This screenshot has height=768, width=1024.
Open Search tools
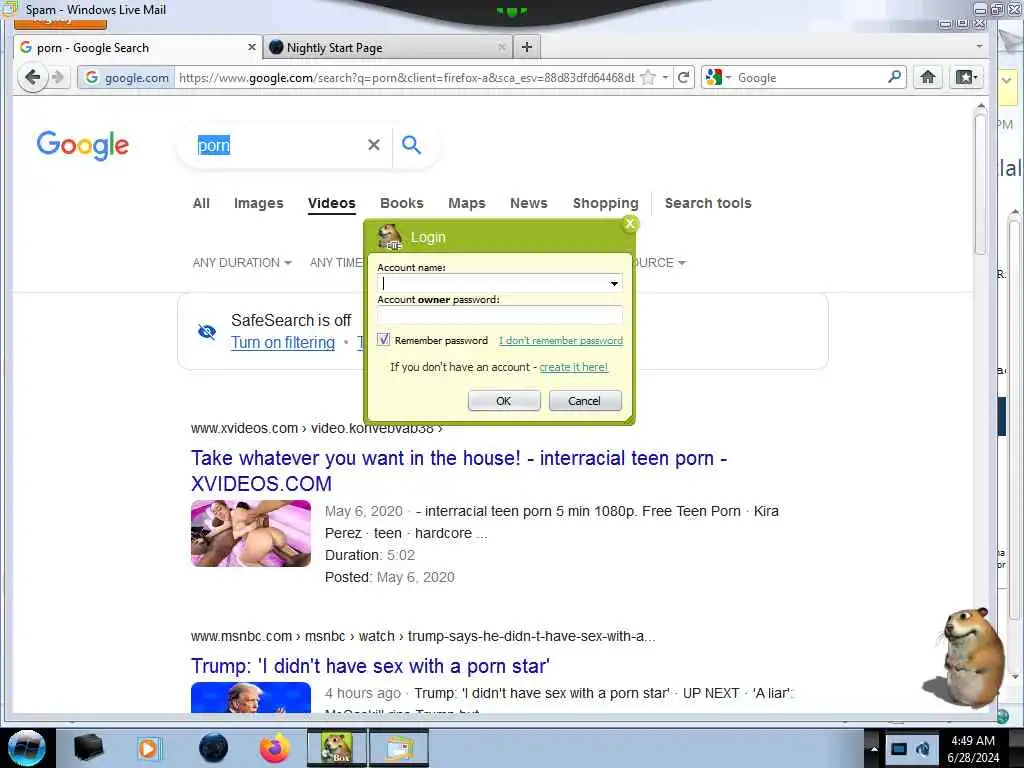(x=708, y=203)
